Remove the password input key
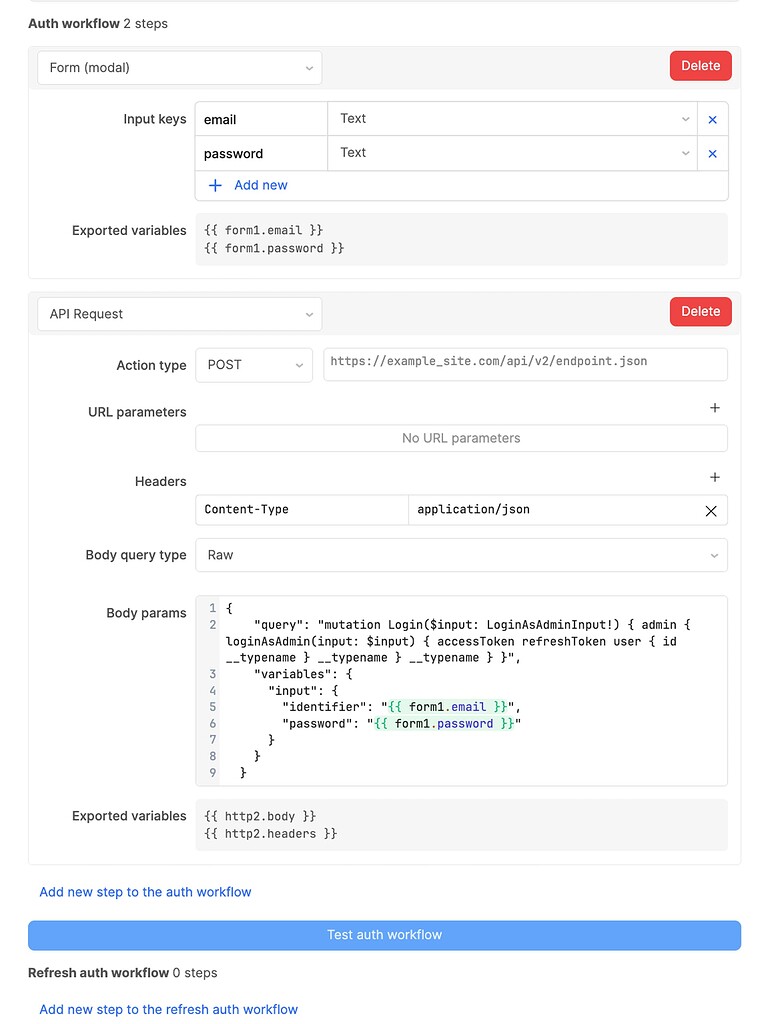774x1024 pixels. click(x=712, y=153)
